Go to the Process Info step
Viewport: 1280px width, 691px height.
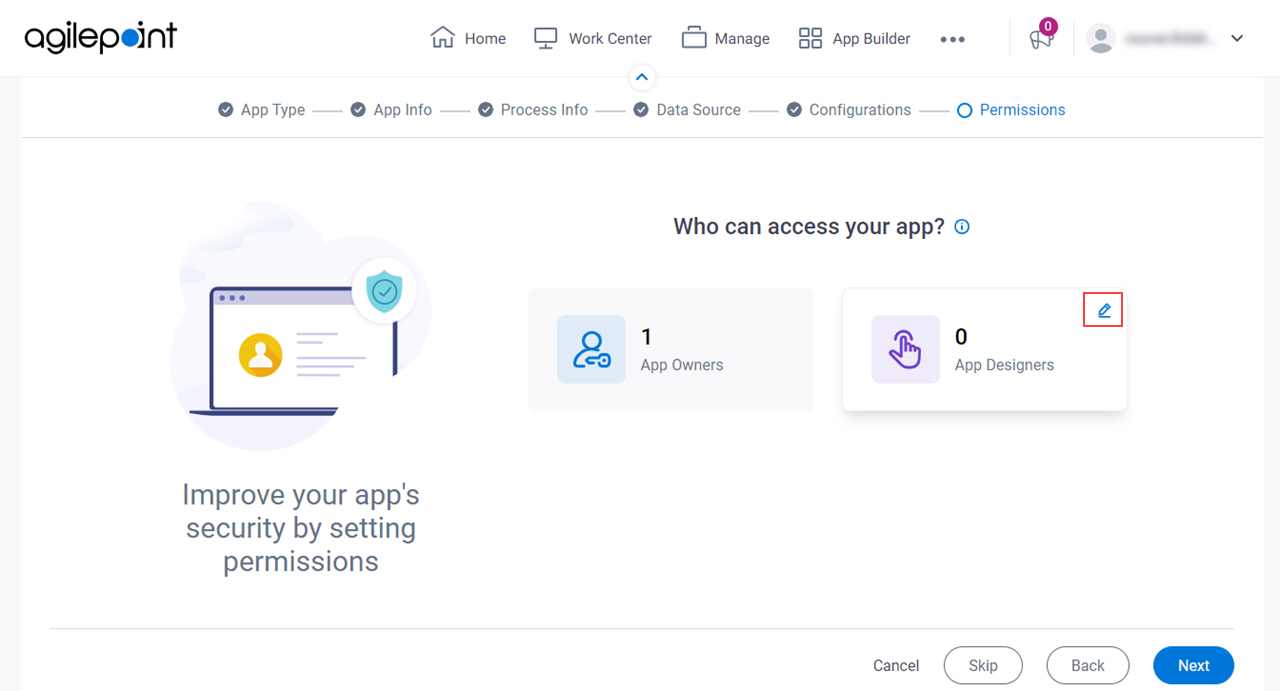(x=533, y=110)
